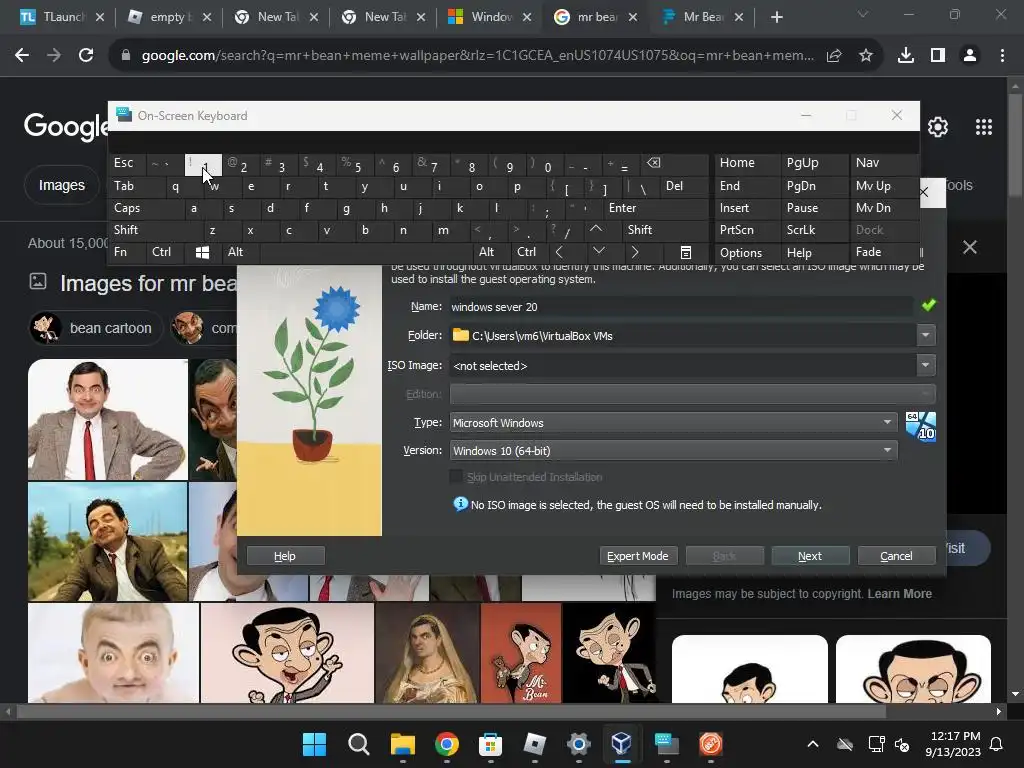The width and height of the screenshot is (1024, 768).
Task: Click the down arrow key on keyboard
Action: 598,252
